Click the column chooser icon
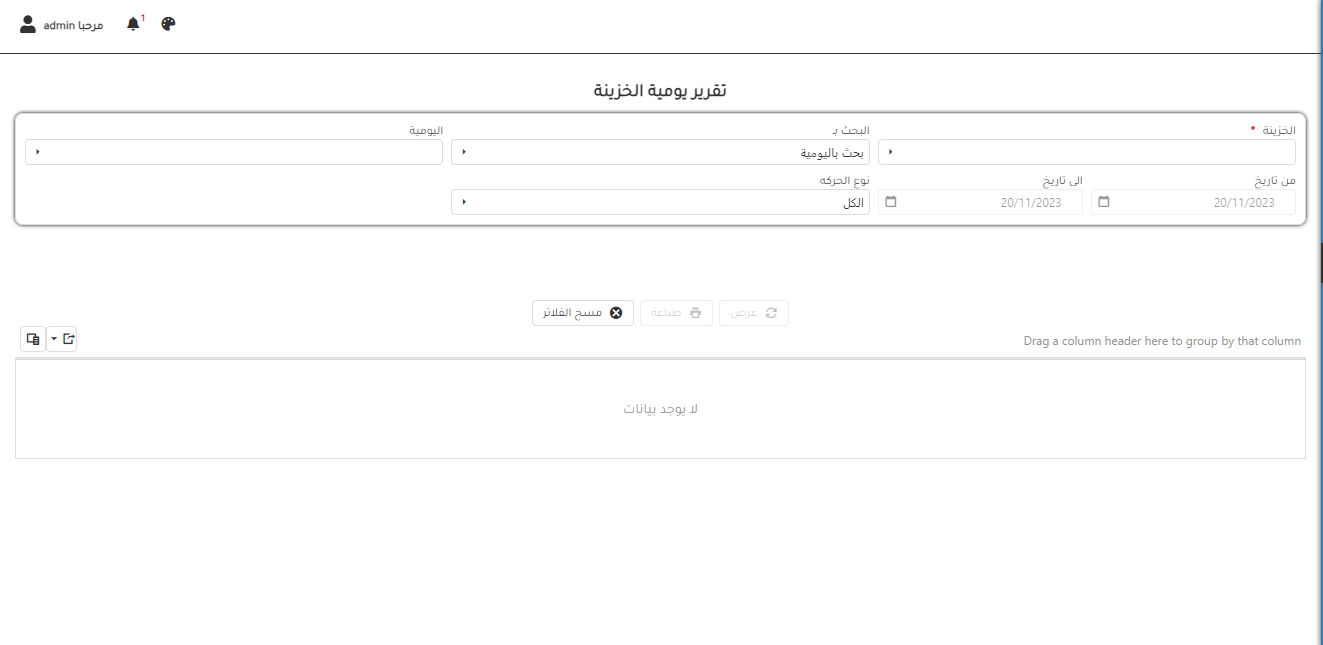 coord(32,340)
